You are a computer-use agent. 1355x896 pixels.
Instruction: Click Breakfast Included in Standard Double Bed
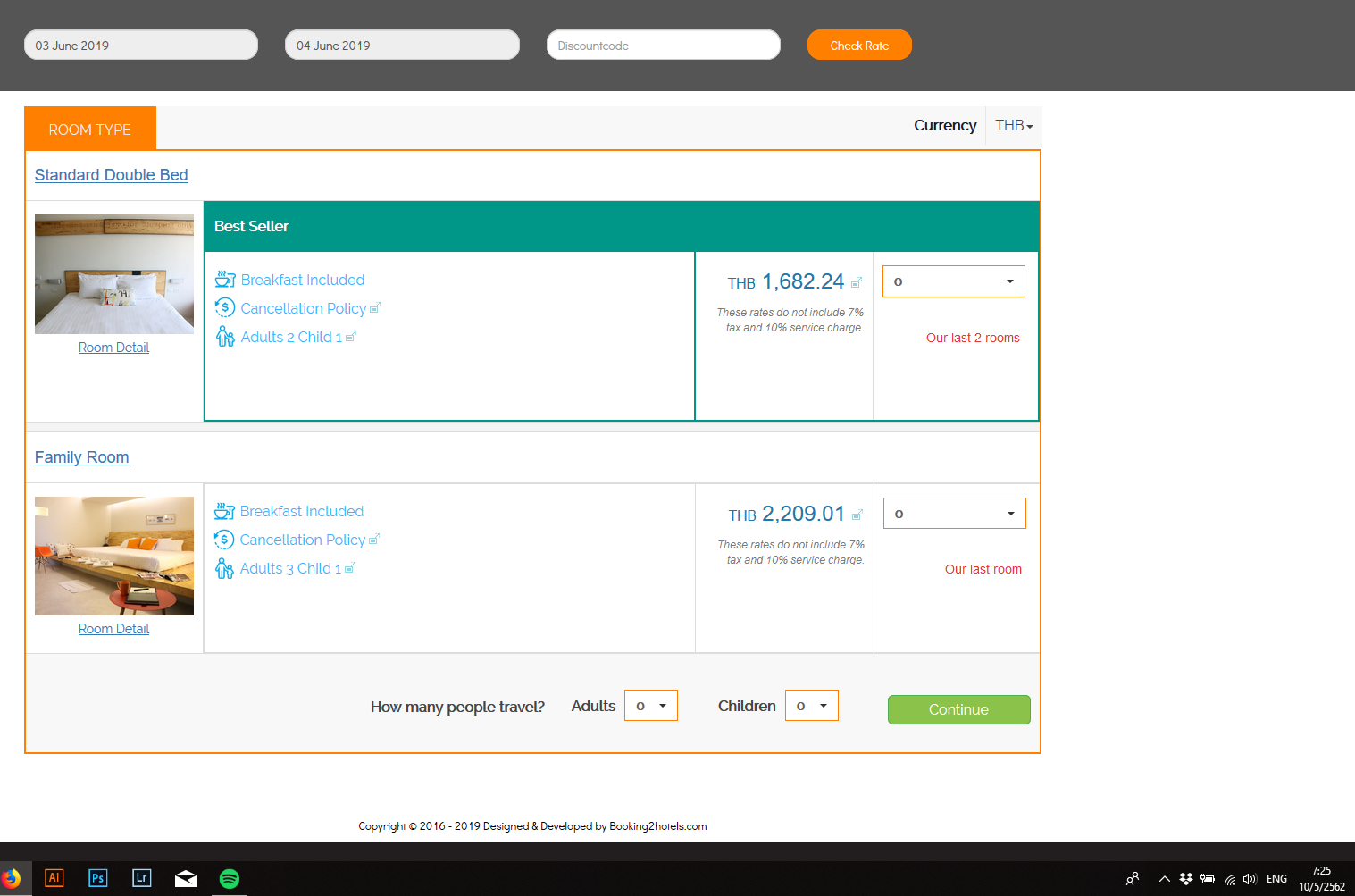[x=303, y=280]
